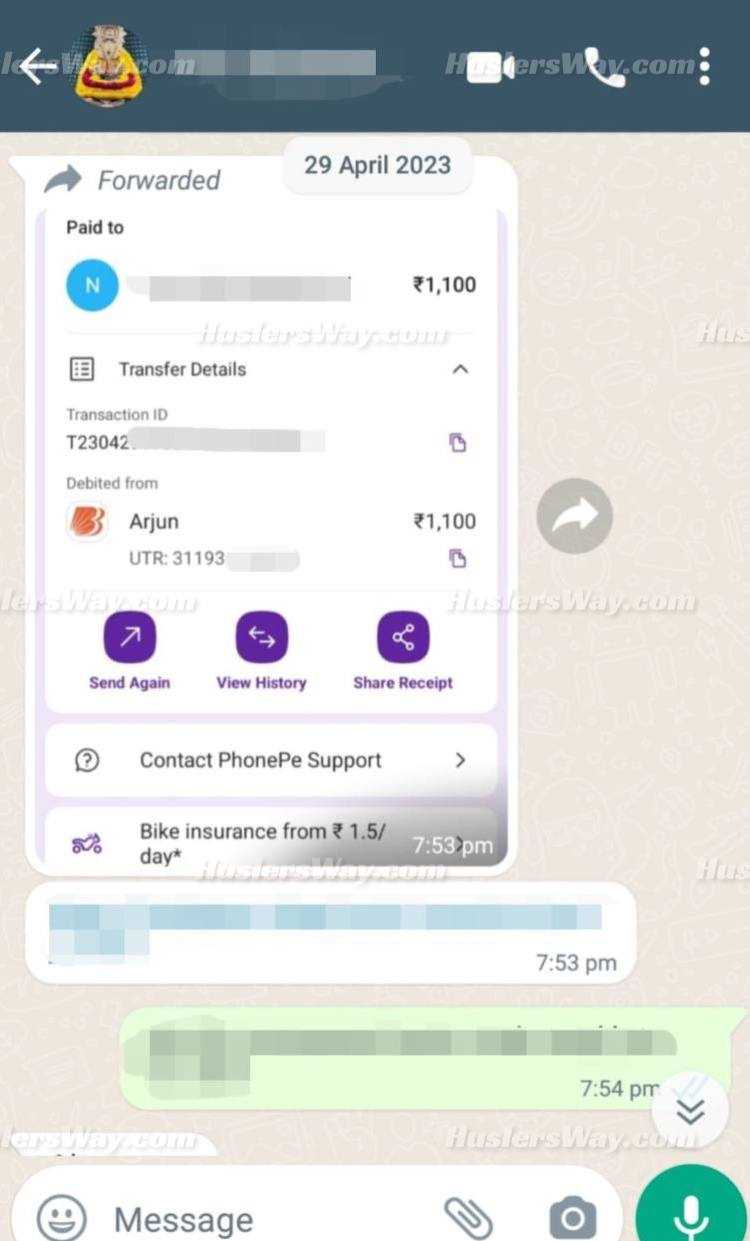The width and height of the screenshot is (750, 1241).
Task: Tap the green microphone record button
Action: (691, 1208)
